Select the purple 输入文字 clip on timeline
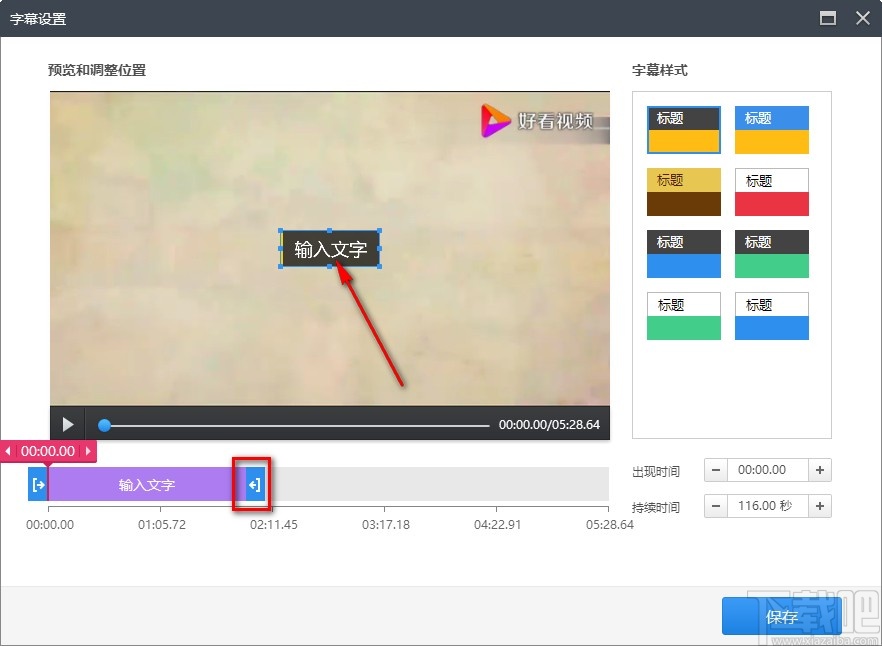Viewport: 882px width, 646px height. pyautogui.click(x=147, y=484)
